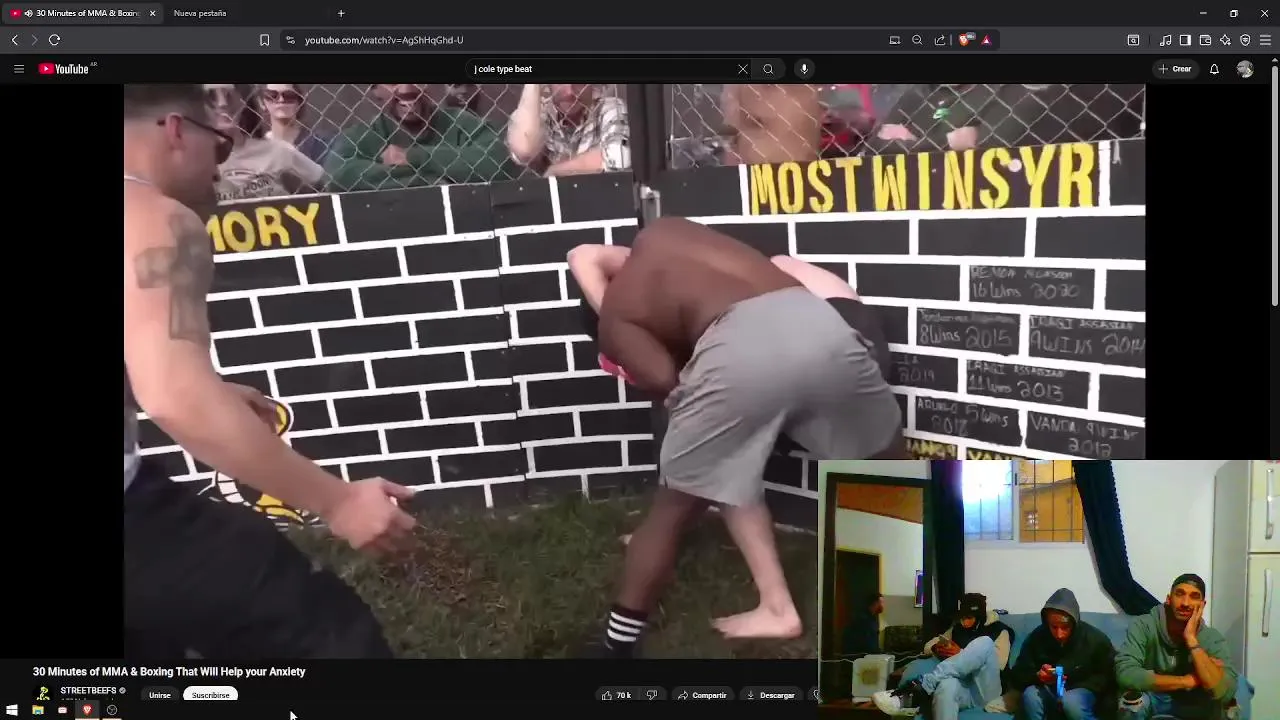Screen dimensions: 1280x720
Task: Install the app via the screen-arrow icon
Action: (x=895, y=40)
